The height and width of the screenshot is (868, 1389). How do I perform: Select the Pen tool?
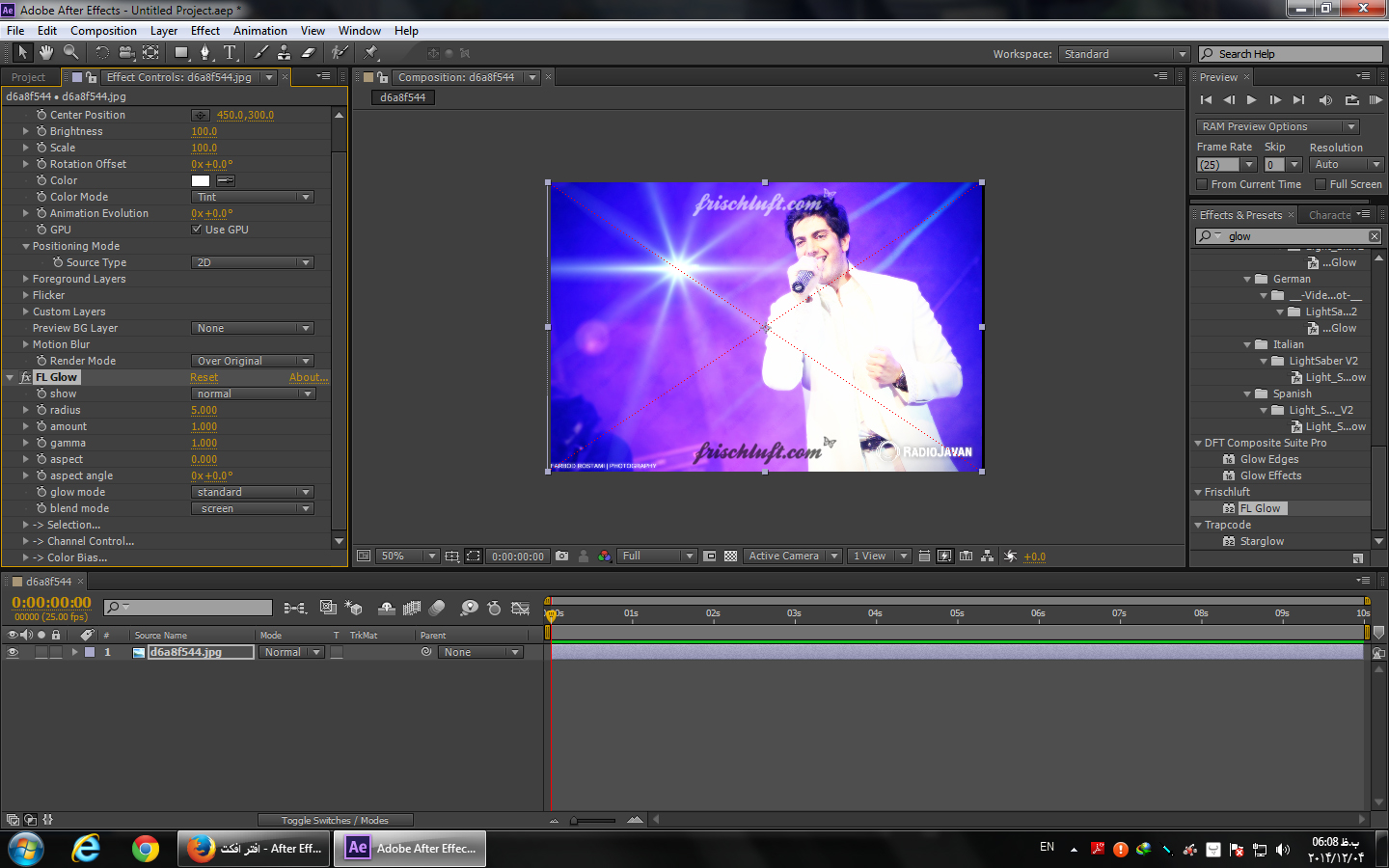(205, 53)
